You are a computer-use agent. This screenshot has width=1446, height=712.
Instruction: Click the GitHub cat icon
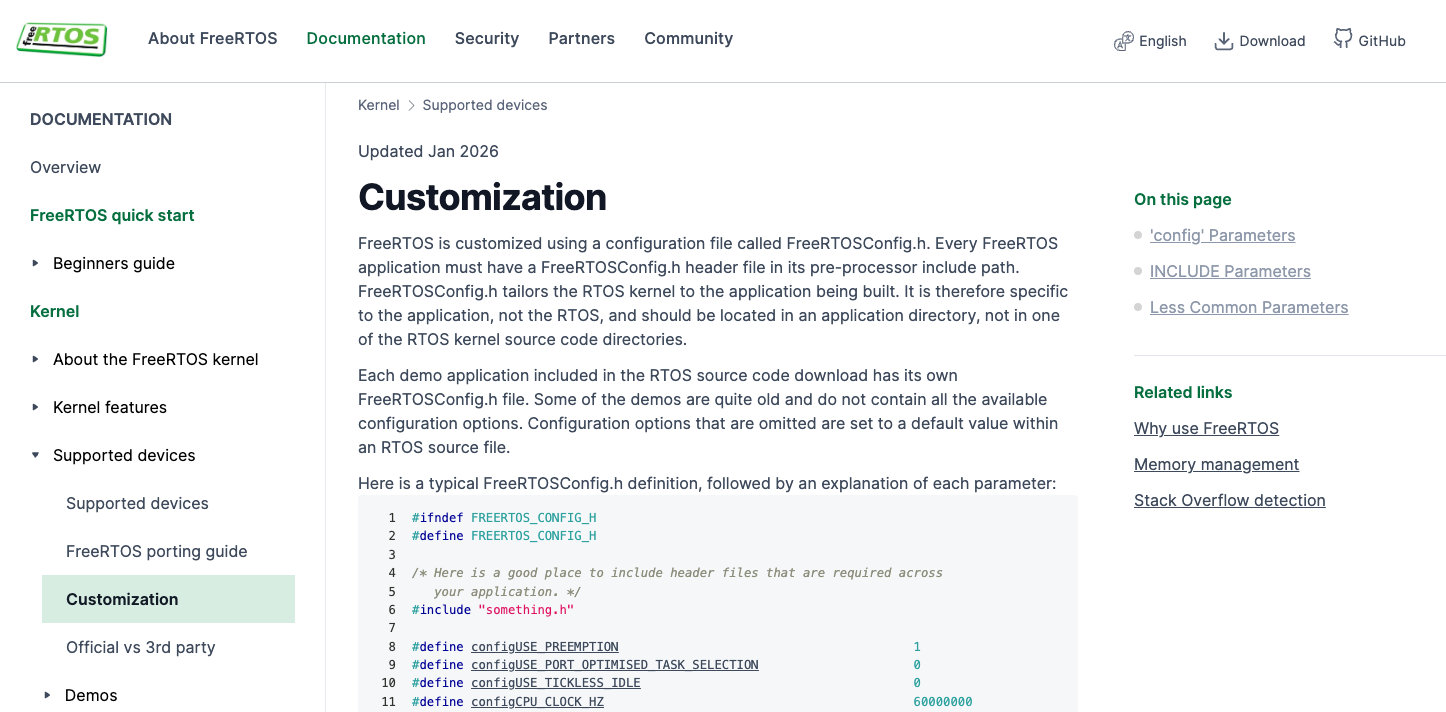(x=1343, y=39)
